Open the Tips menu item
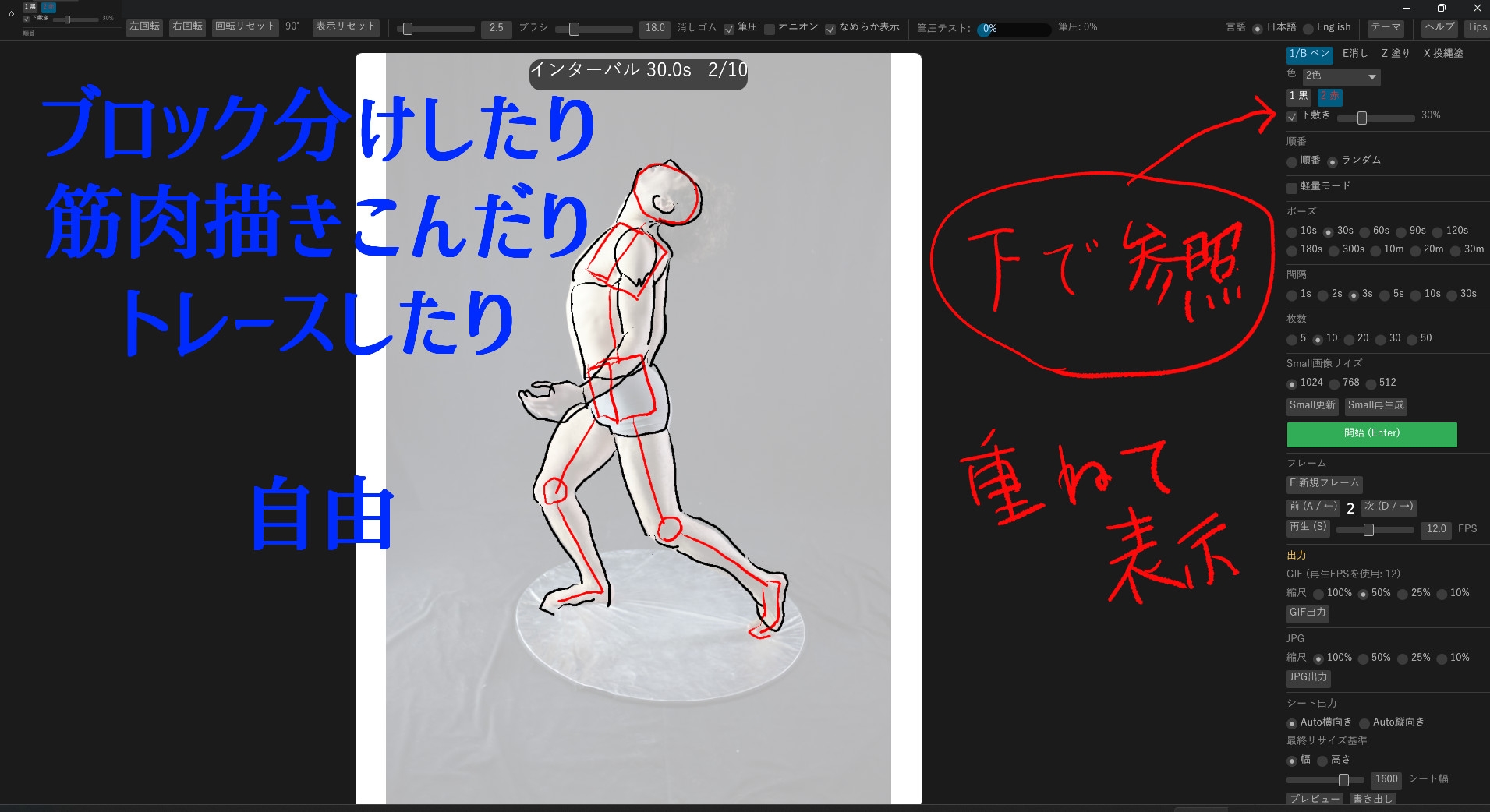Viewport: 1490px width, 812px height. pyautogui.click(x=1476, y=27)
